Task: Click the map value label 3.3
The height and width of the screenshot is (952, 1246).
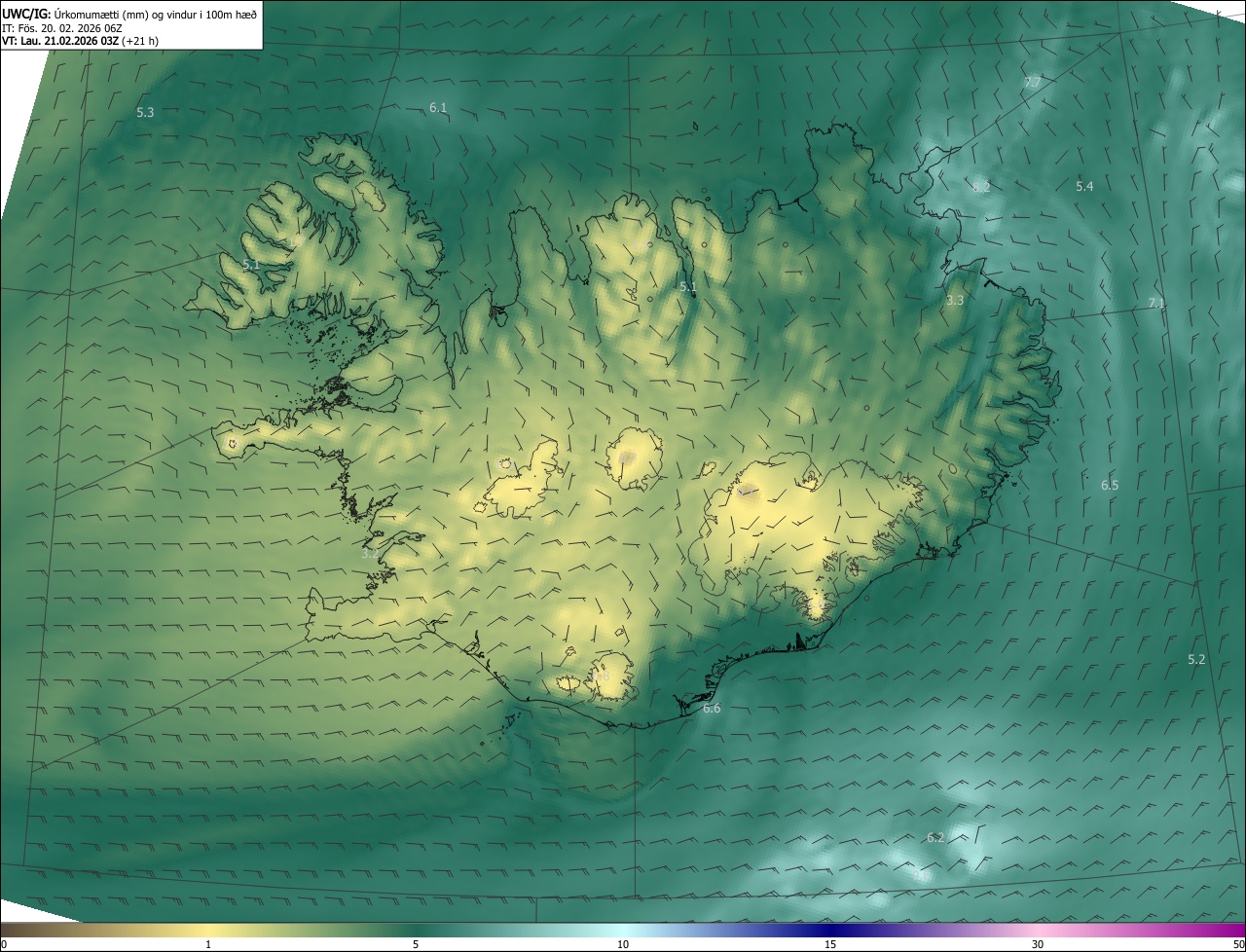Action: [955, 301]
